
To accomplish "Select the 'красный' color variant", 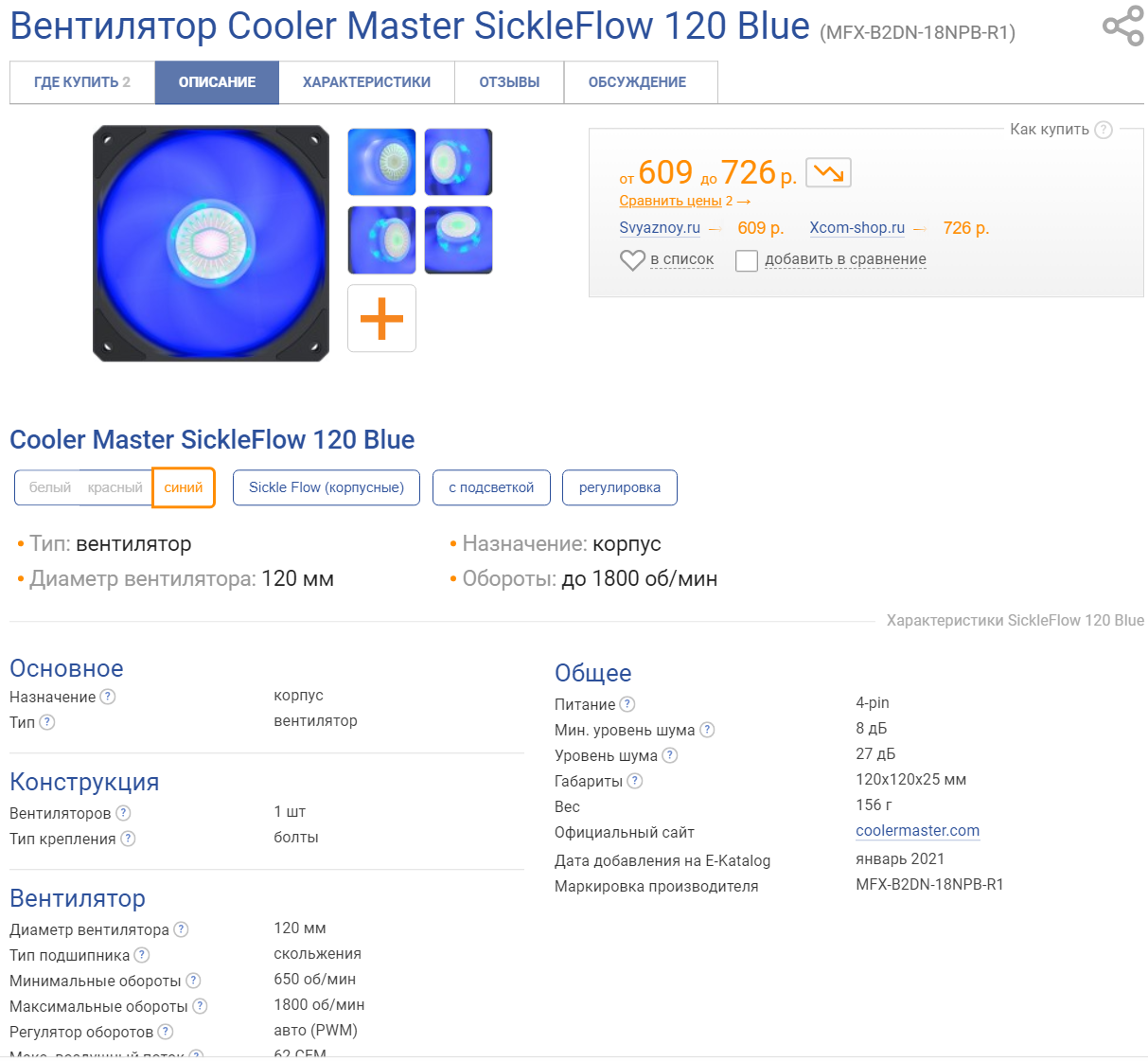I will pos(115,487).
